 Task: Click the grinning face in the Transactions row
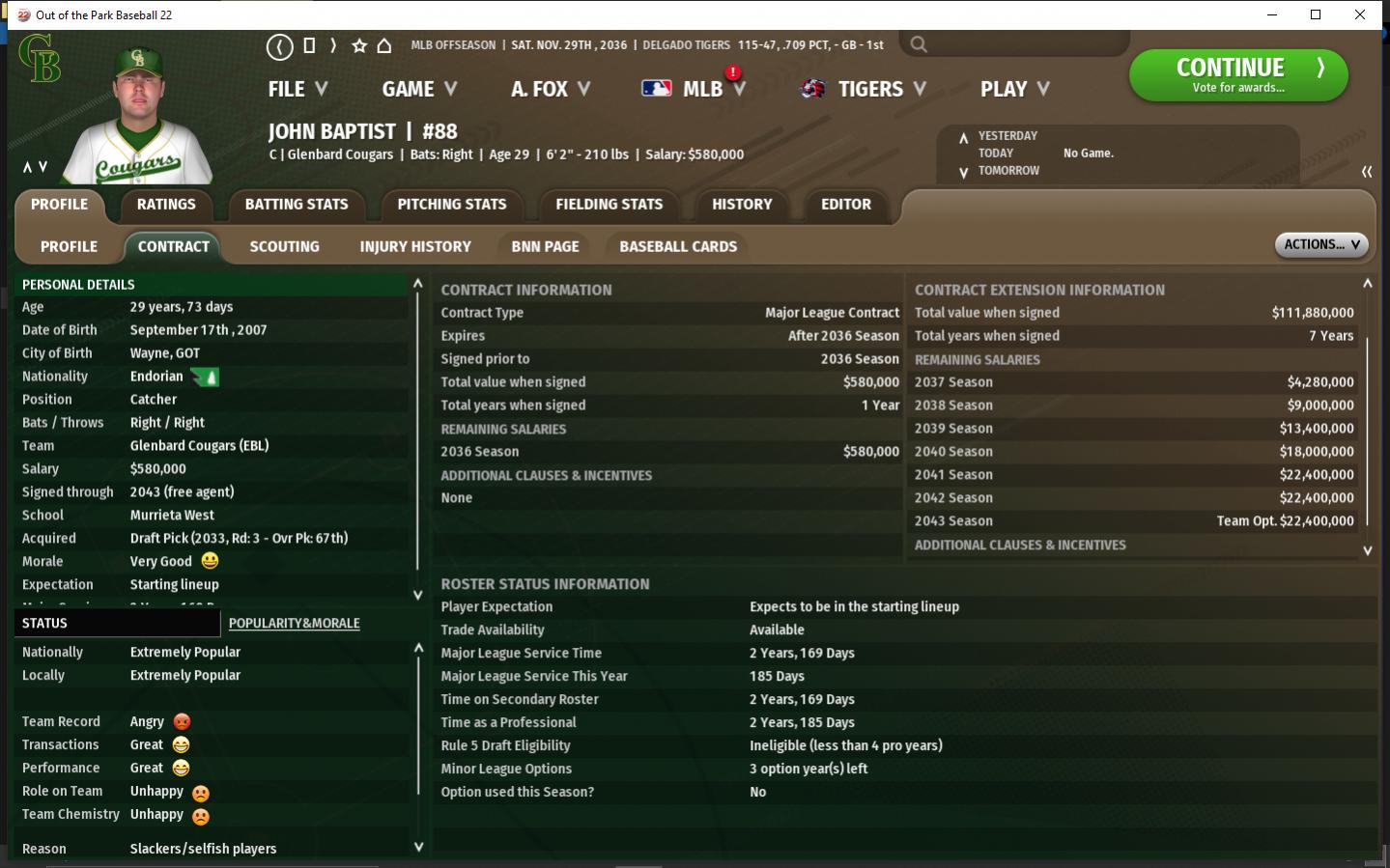[181, 744]
